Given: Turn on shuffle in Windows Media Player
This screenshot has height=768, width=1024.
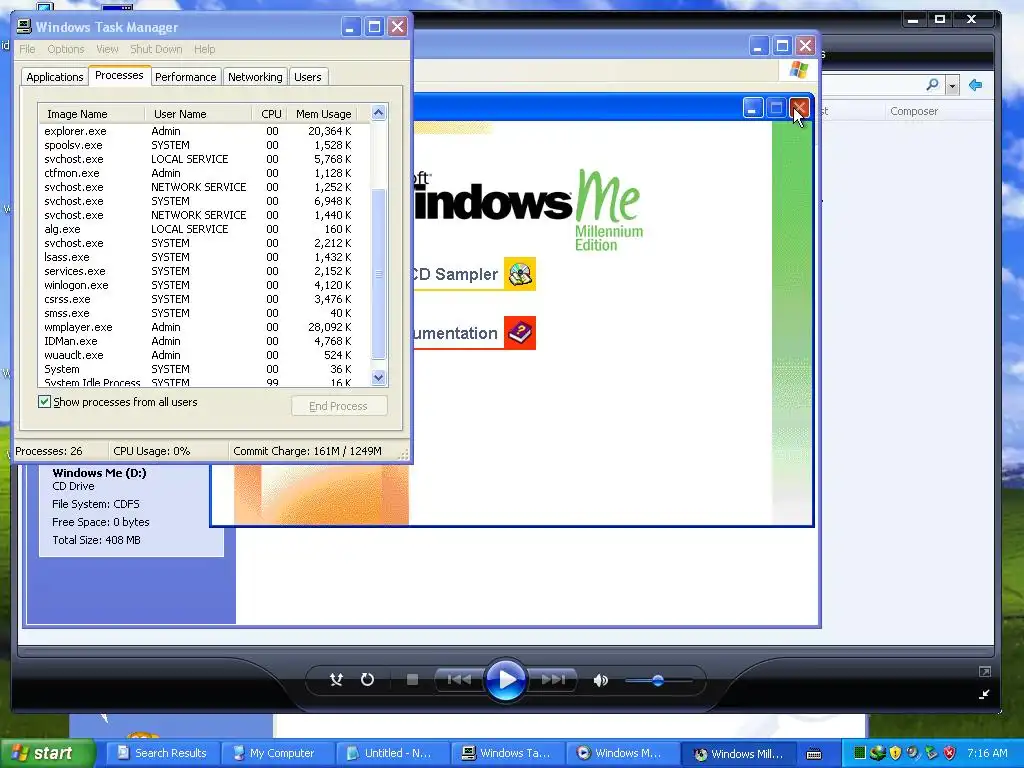Looking at the screenshot, I should pos(336,680).
